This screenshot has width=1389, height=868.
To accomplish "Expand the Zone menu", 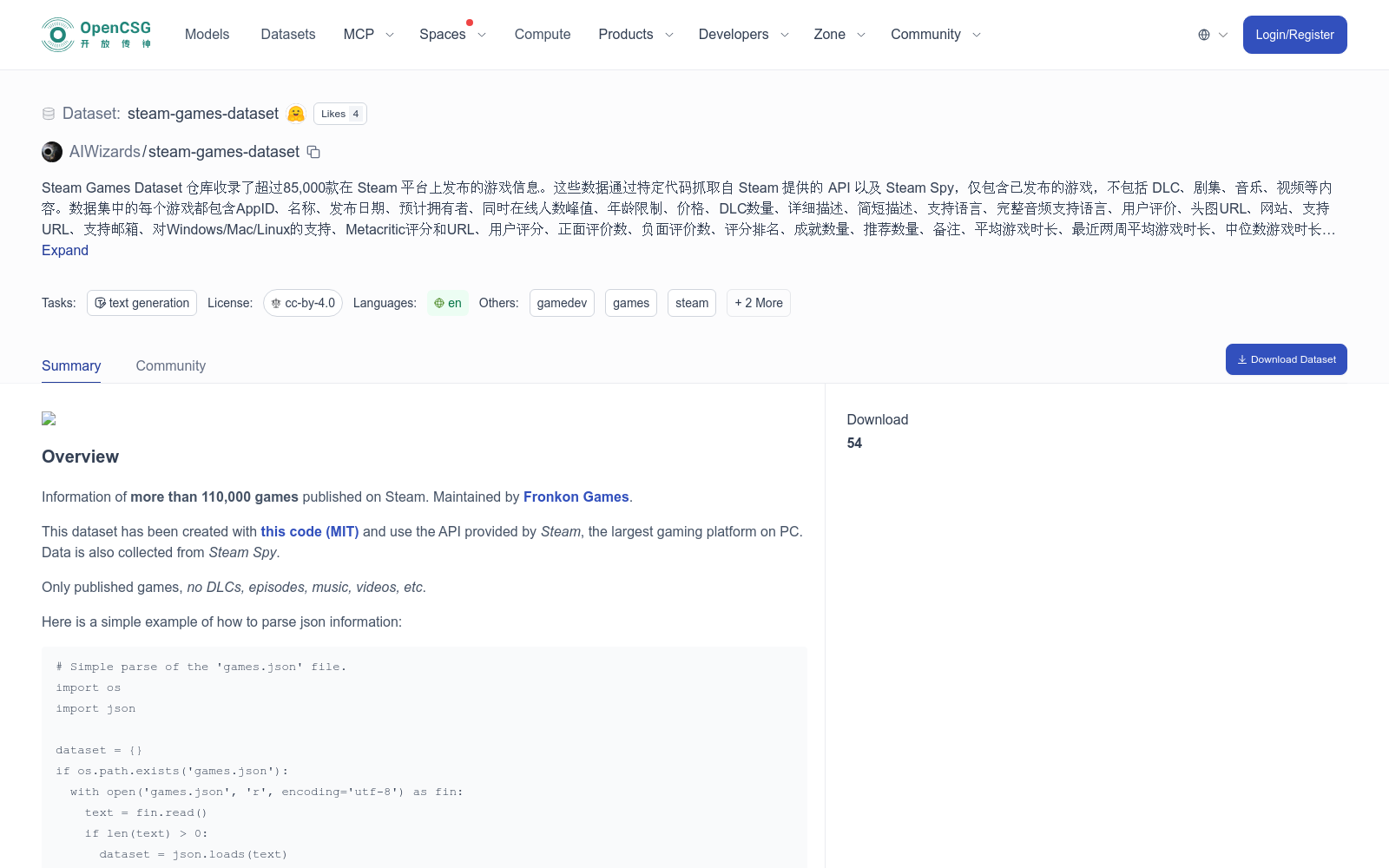I will pyautogui.click(x=838, y=35).
